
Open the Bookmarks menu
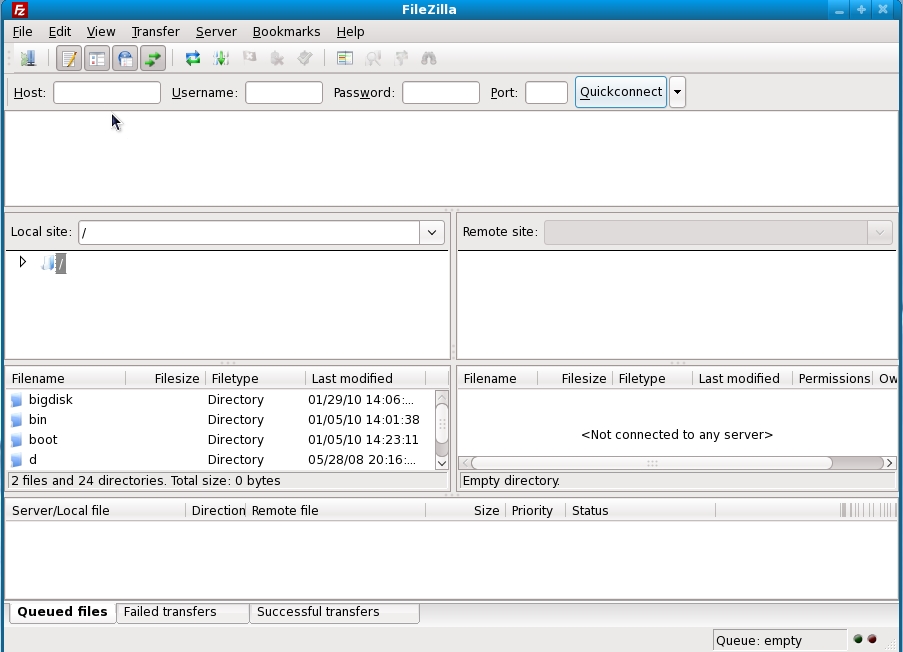pos(286,32)
